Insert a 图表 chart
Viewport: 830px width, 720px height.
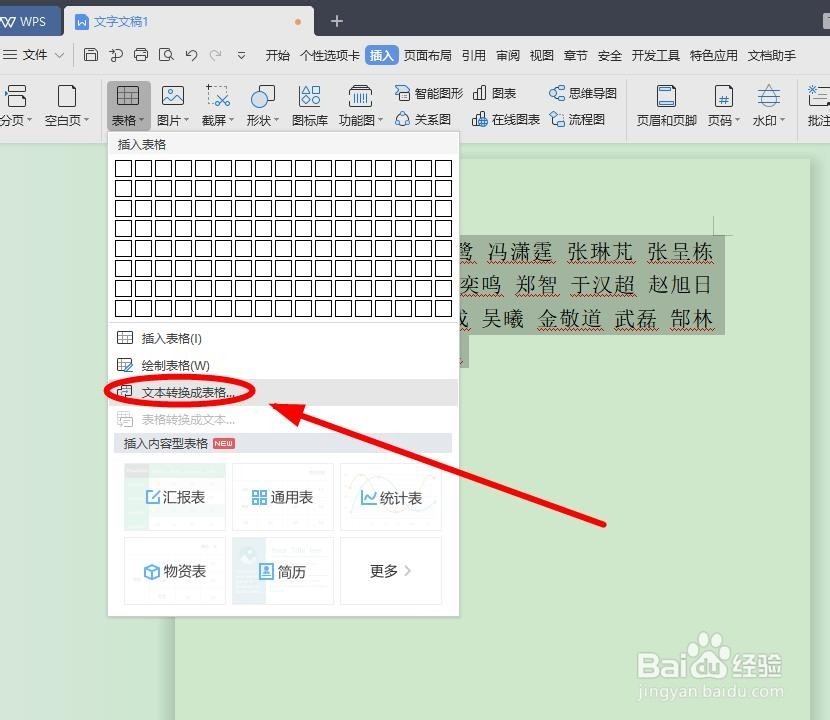click(x=494, y=94)
